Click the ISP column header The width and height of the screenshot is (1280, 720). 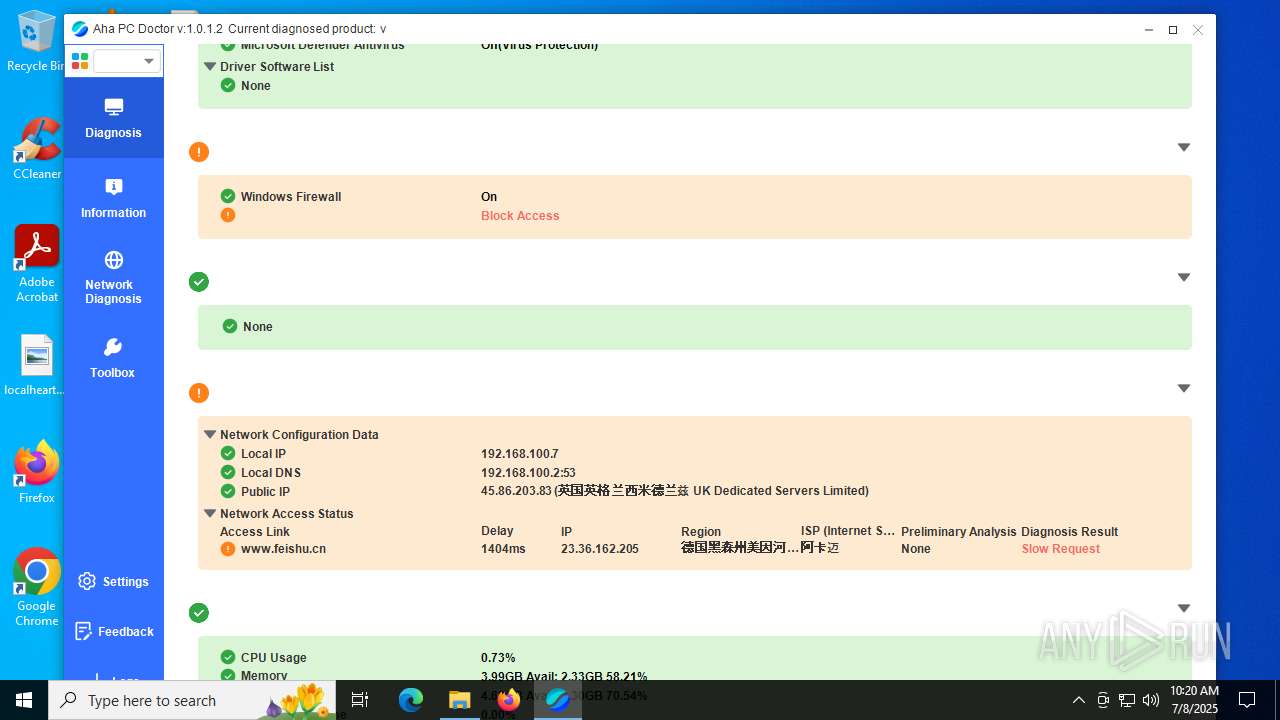tap(848, 531)
